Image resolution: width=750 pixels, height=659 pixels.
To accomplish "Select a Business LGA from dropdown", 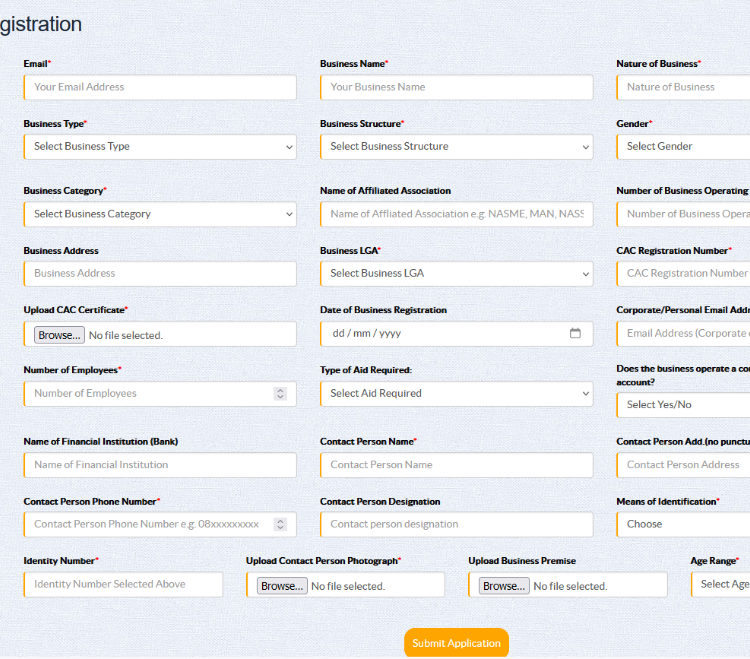I will point(456,274).
